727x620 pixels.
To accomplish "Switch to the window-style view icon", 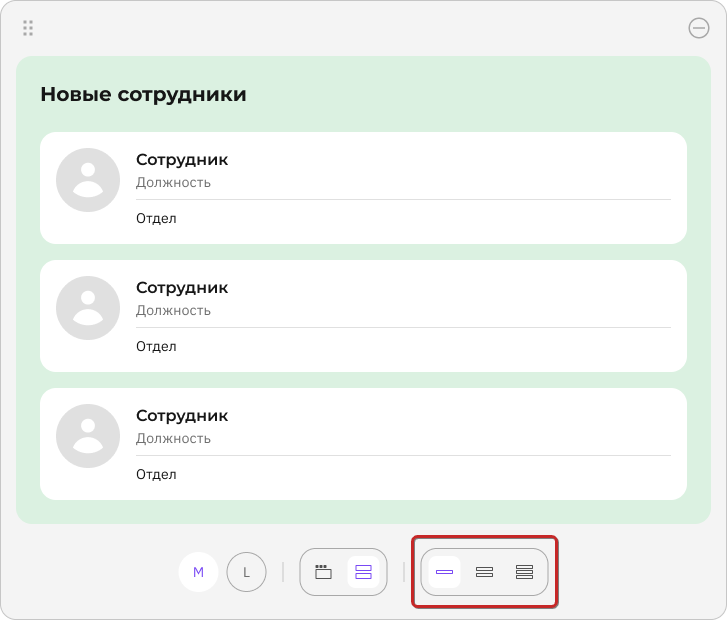I will click(323, 572).
